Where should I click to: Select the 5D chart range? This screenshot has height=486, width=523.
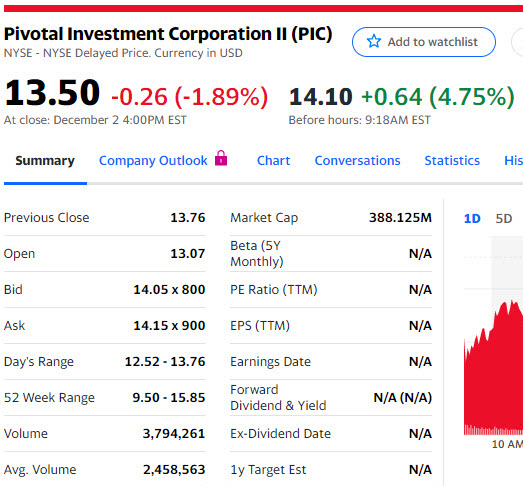click(x=504, y=218)
